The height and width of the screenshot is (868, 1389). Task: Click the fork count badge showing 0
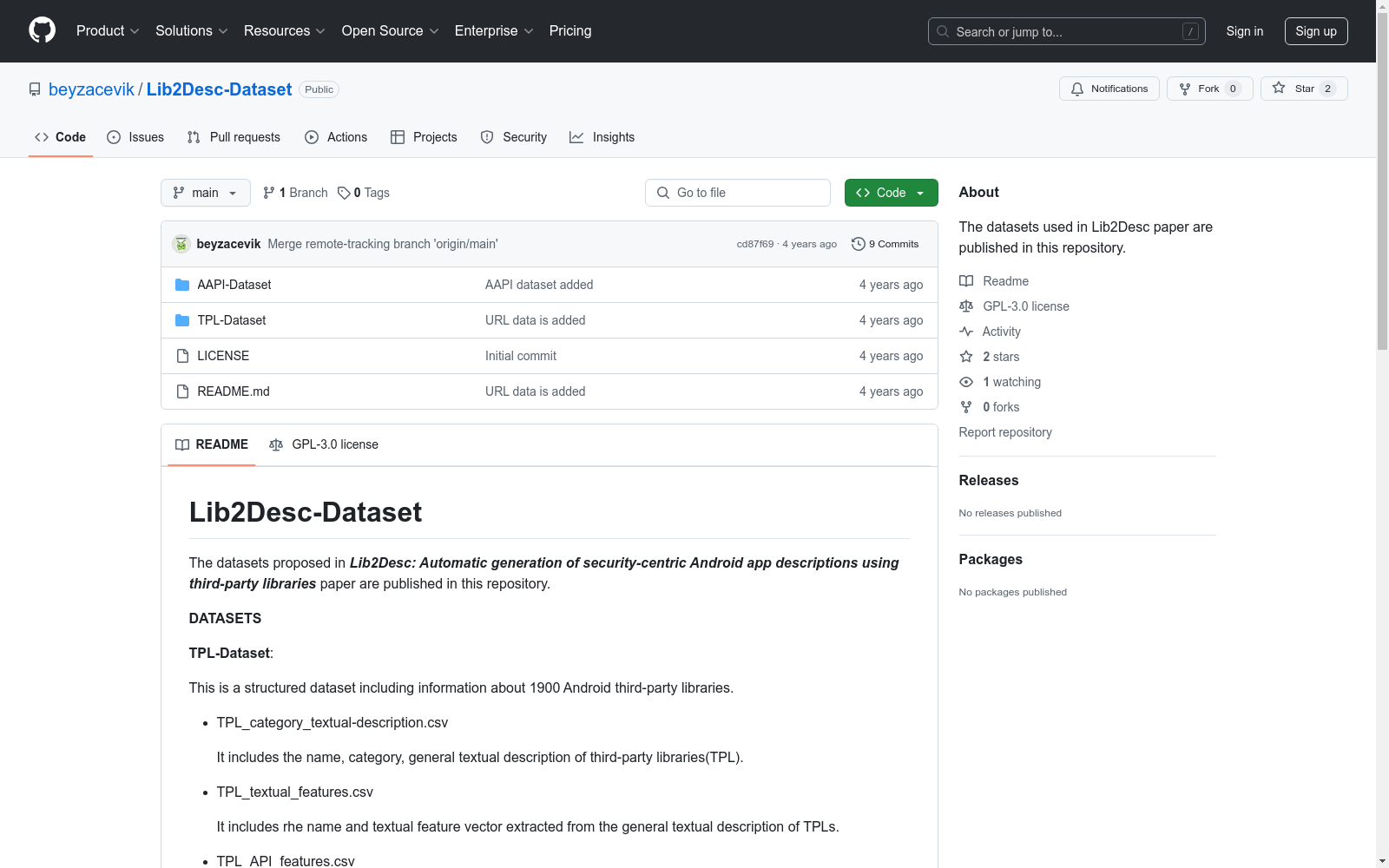pos(1233,89)
